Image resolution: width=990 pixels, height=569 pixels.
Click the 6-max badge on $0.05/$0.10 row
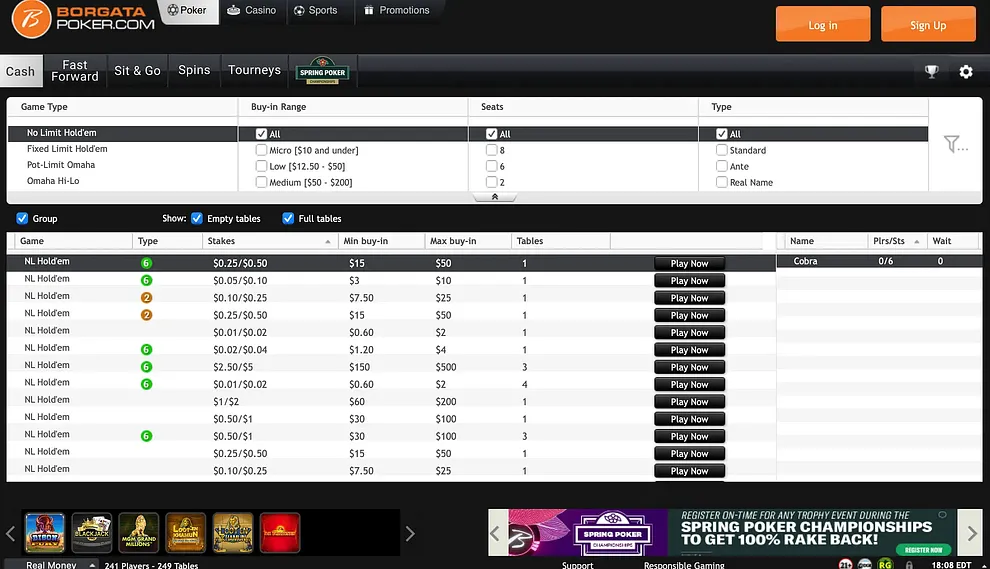pyautogui.click(x=146, y=280)
